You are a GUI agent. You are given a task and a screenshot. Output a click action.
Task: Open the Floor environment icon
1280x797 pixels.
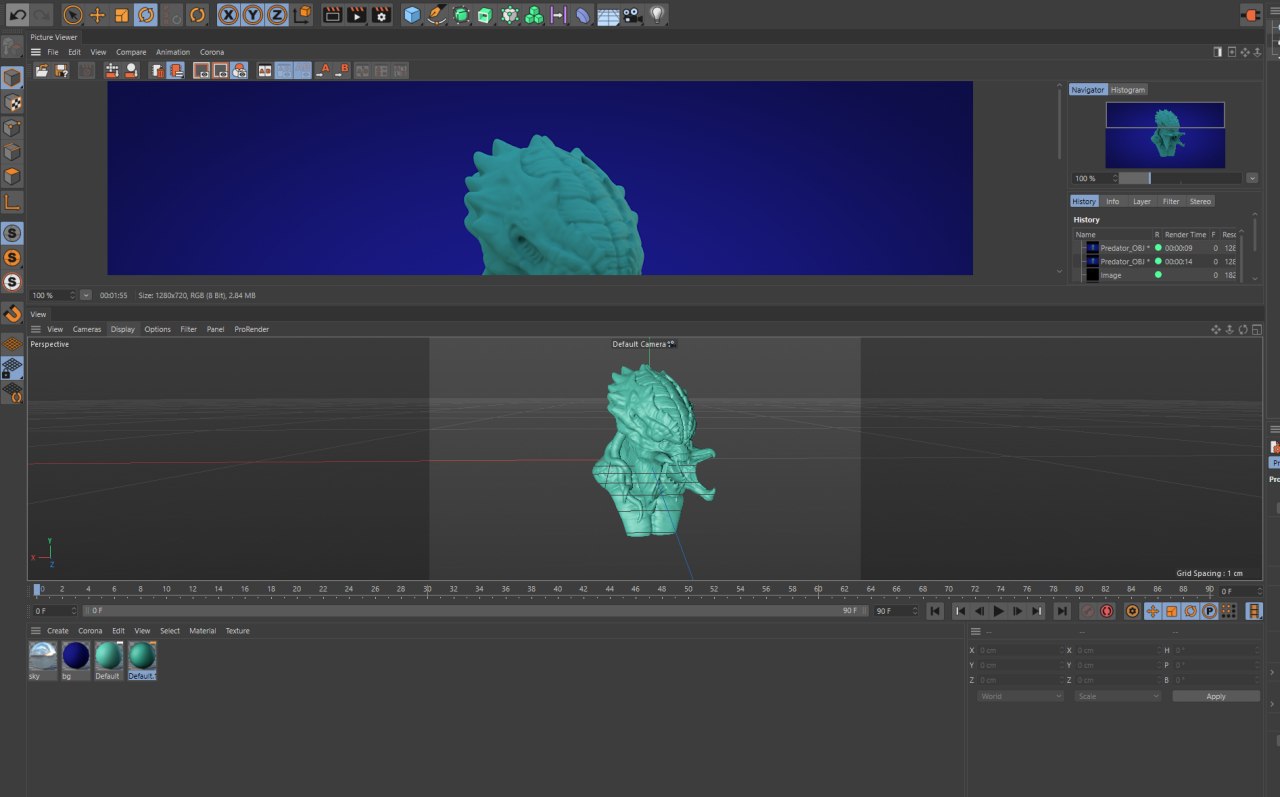click(x=607, y=15)
